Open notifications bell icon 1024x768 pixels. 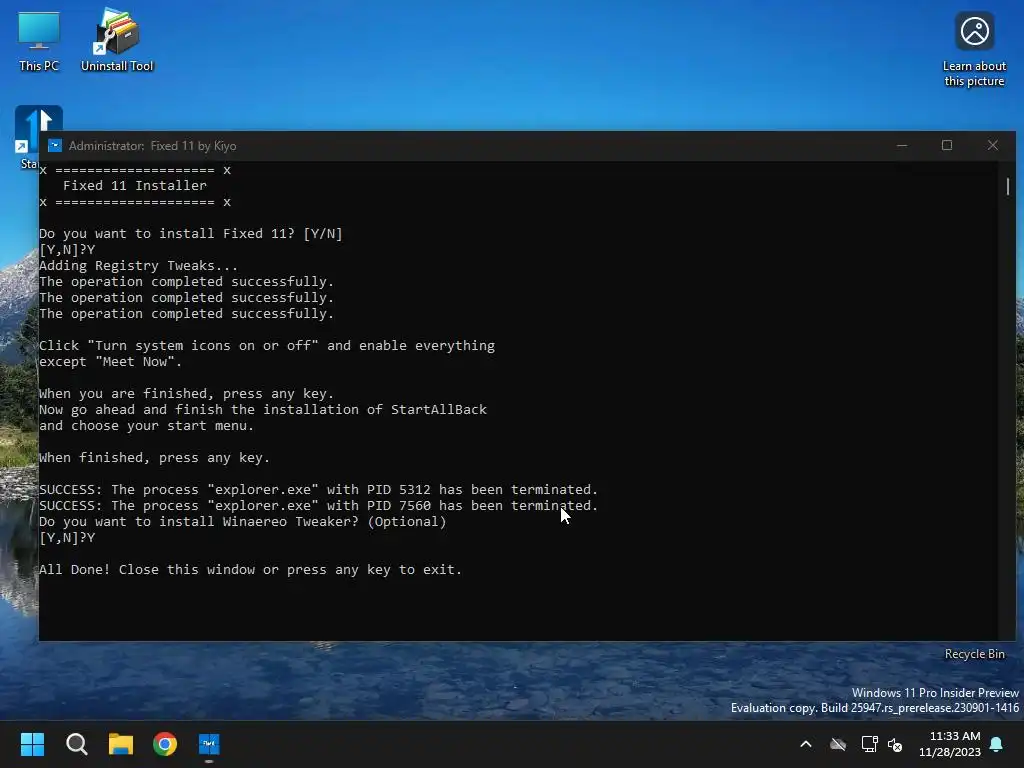[x=997, y=744]
